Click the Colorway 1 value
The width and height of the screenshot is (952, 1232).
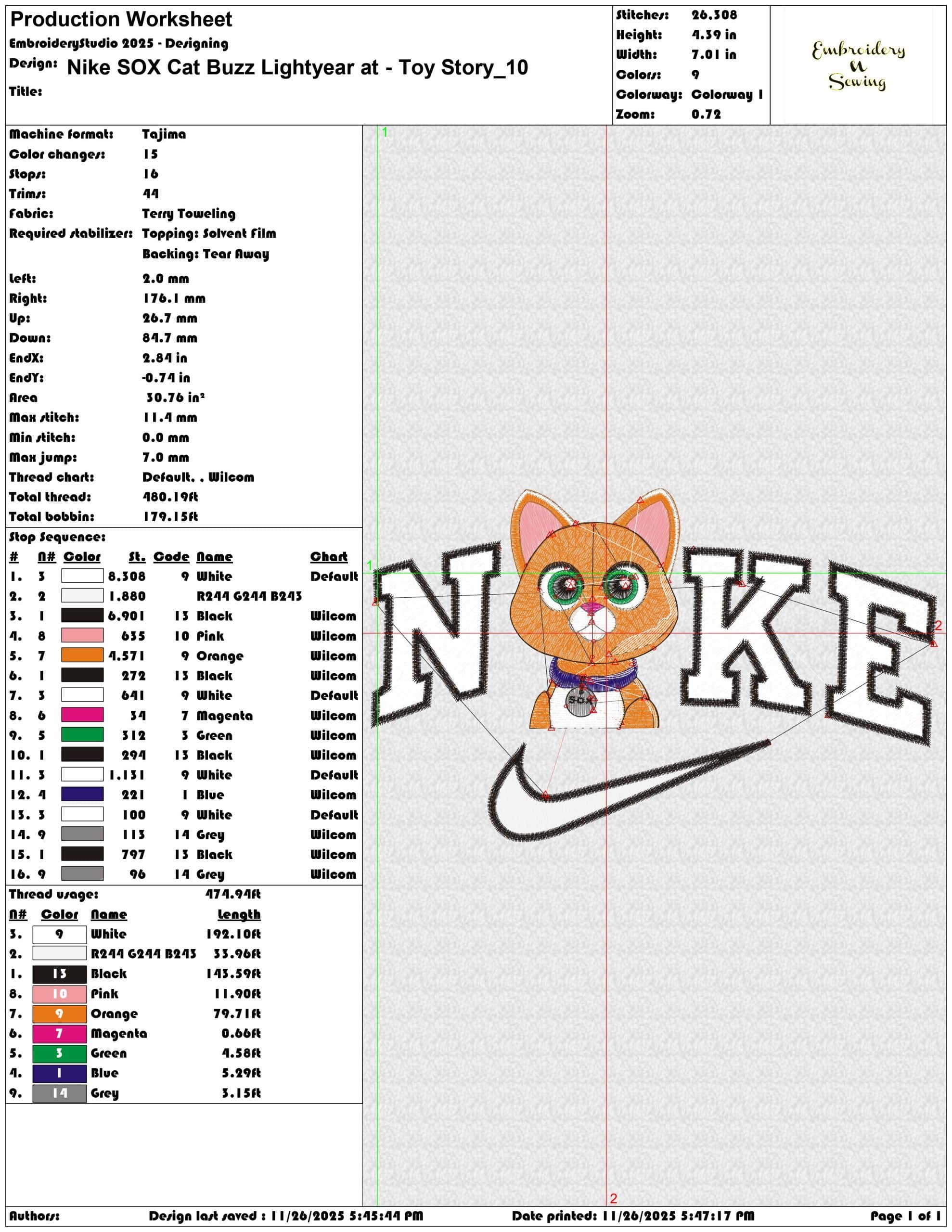pos(727,94)
